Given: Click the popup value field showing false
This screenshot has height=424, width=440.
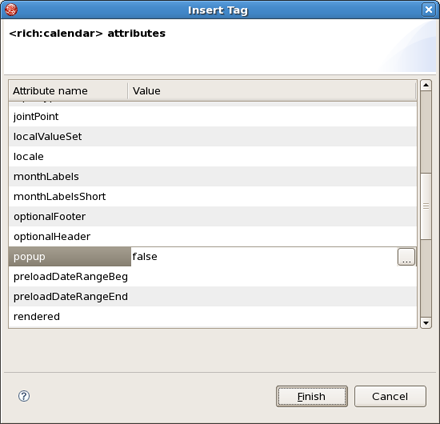Looking at the screenshot, I should click(x=264, y=257).
